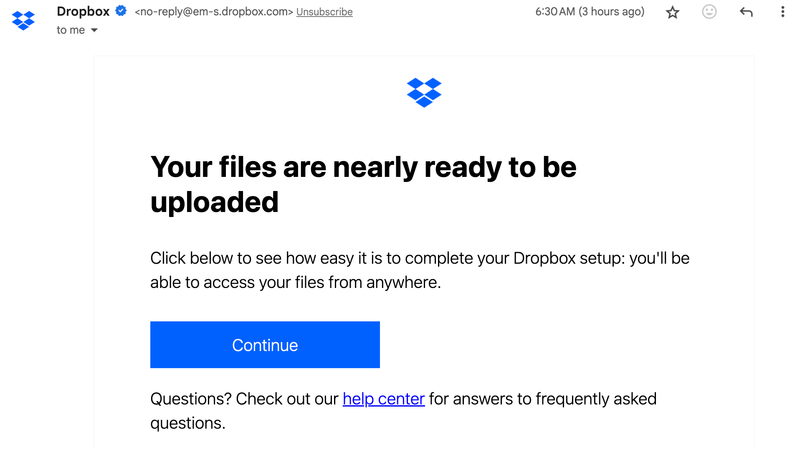This screenshot has width=800, height=449.
Task: Click the no-reply@em-s.dropbox.com address
Action: [x=214, y=12]
